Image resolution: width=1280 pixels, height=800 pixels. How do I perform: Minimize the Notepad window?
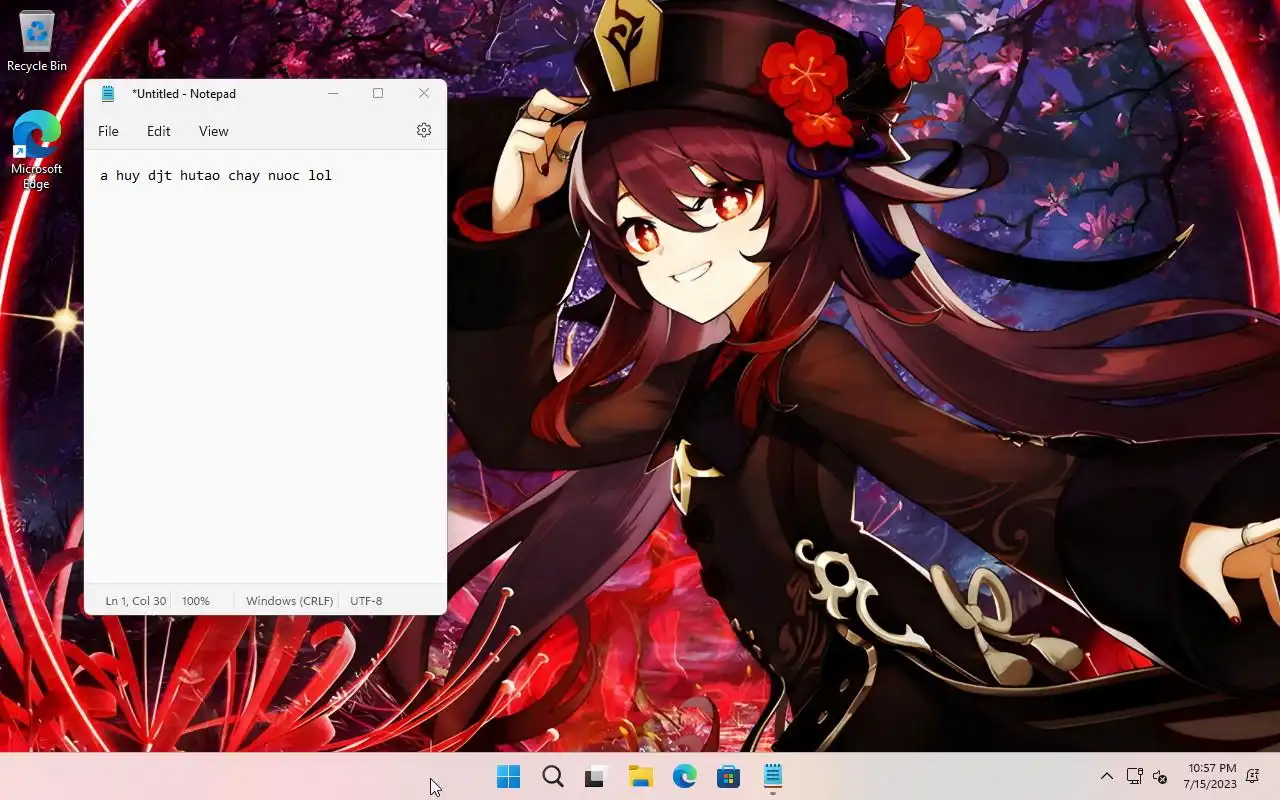click(x=333, y=93)
